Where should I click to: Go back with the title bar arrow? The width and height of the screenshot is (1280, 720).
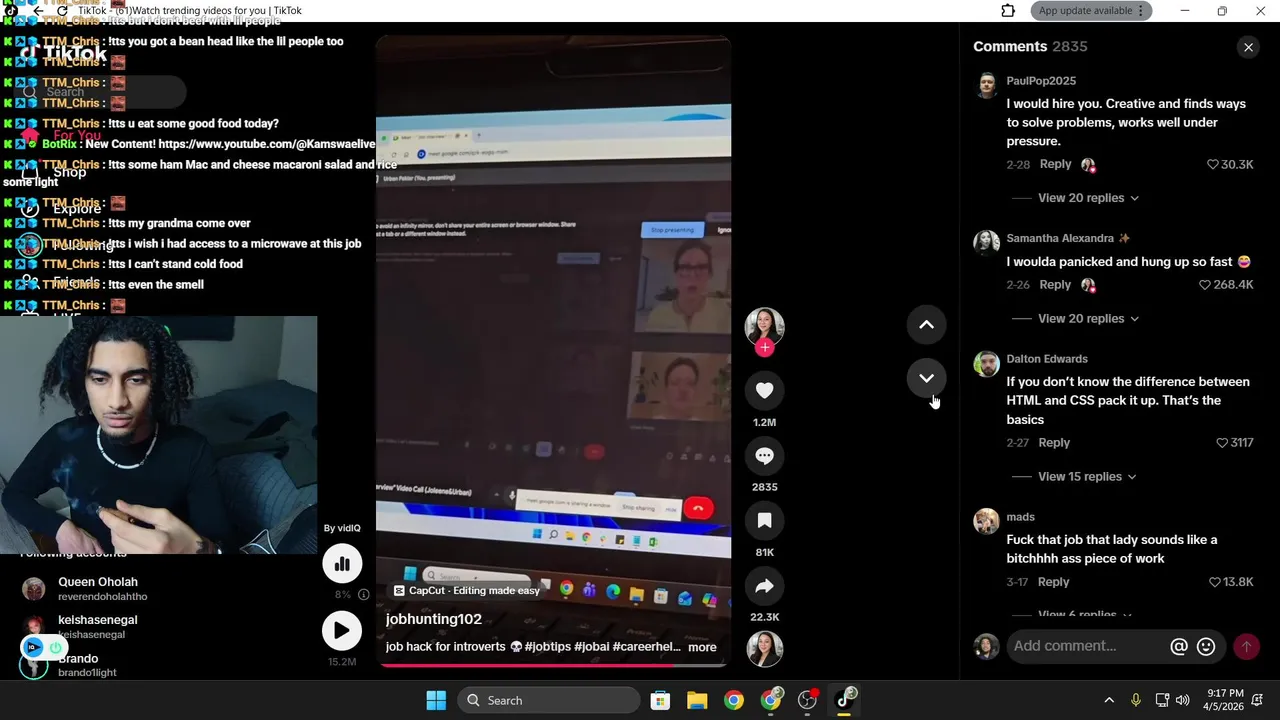click(x=38, y=11)
